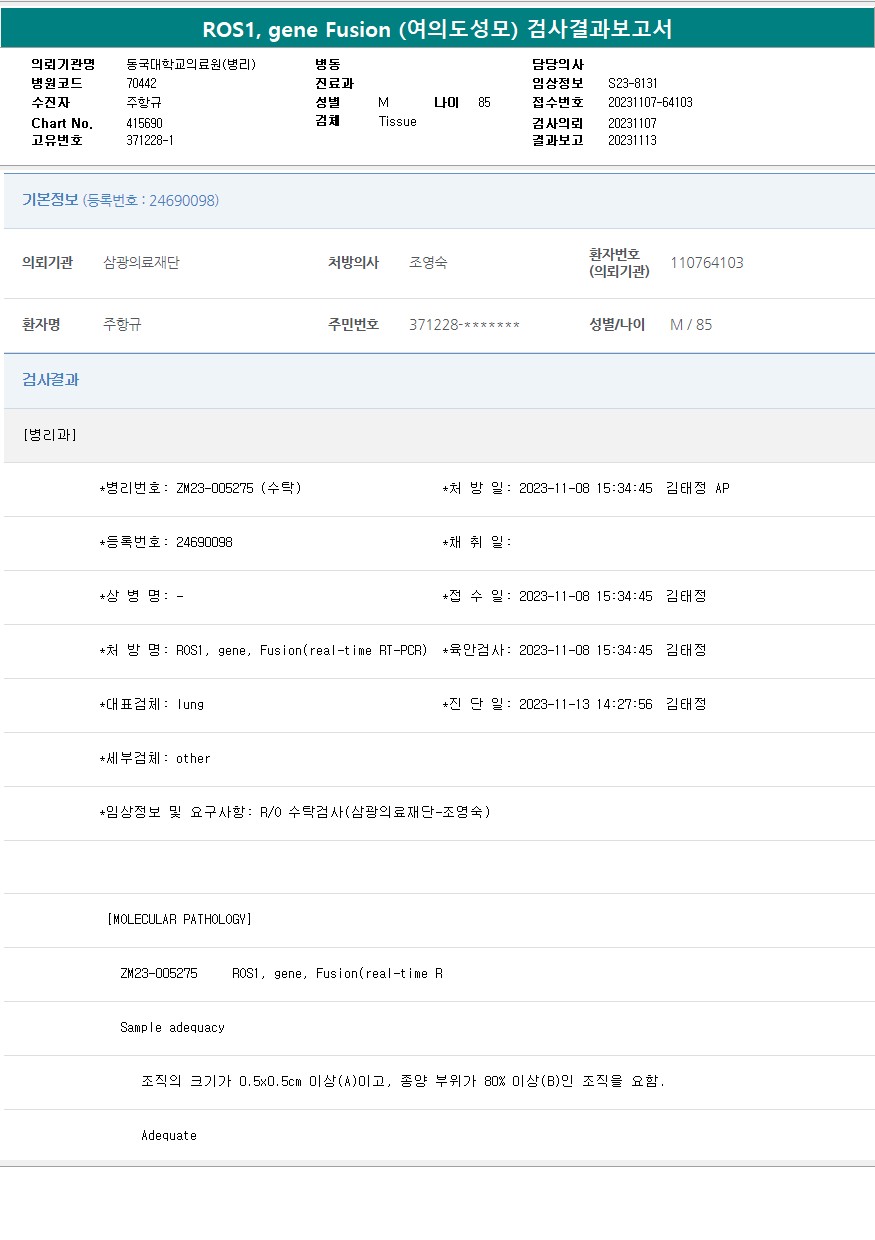Click the Adequate result text

(x=169, y=1136)
